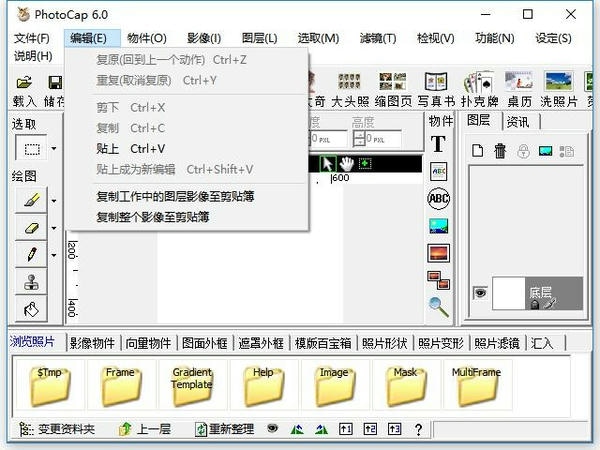Open the 缩图页 thumbnail page tool
Image resolution: width=600 pixels, height=450 pixels.
(393, 90)
